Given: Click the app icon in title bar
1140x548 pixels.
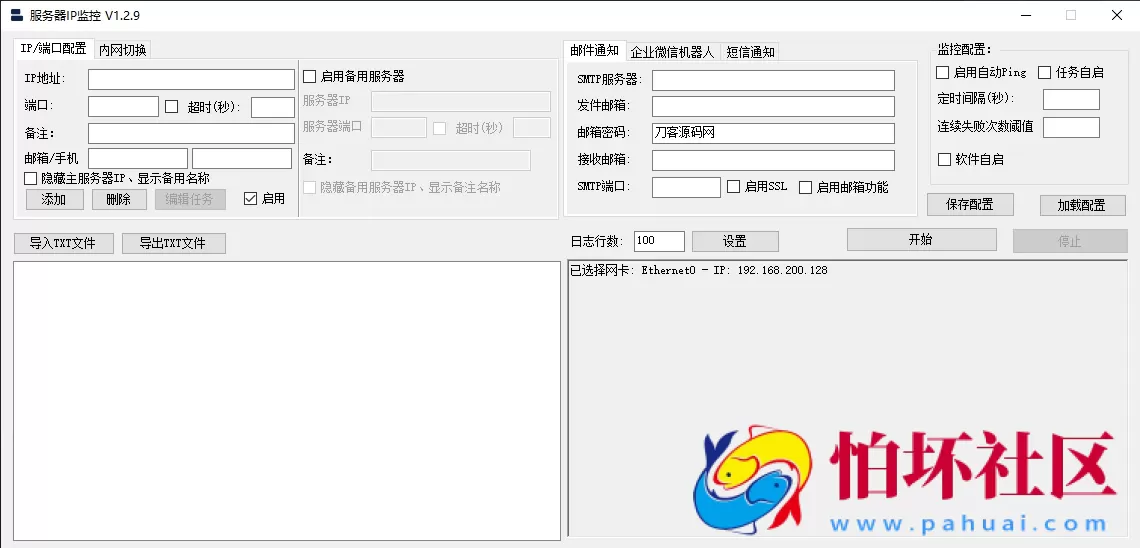Looking at the screenshot, I should coord(16,15).
